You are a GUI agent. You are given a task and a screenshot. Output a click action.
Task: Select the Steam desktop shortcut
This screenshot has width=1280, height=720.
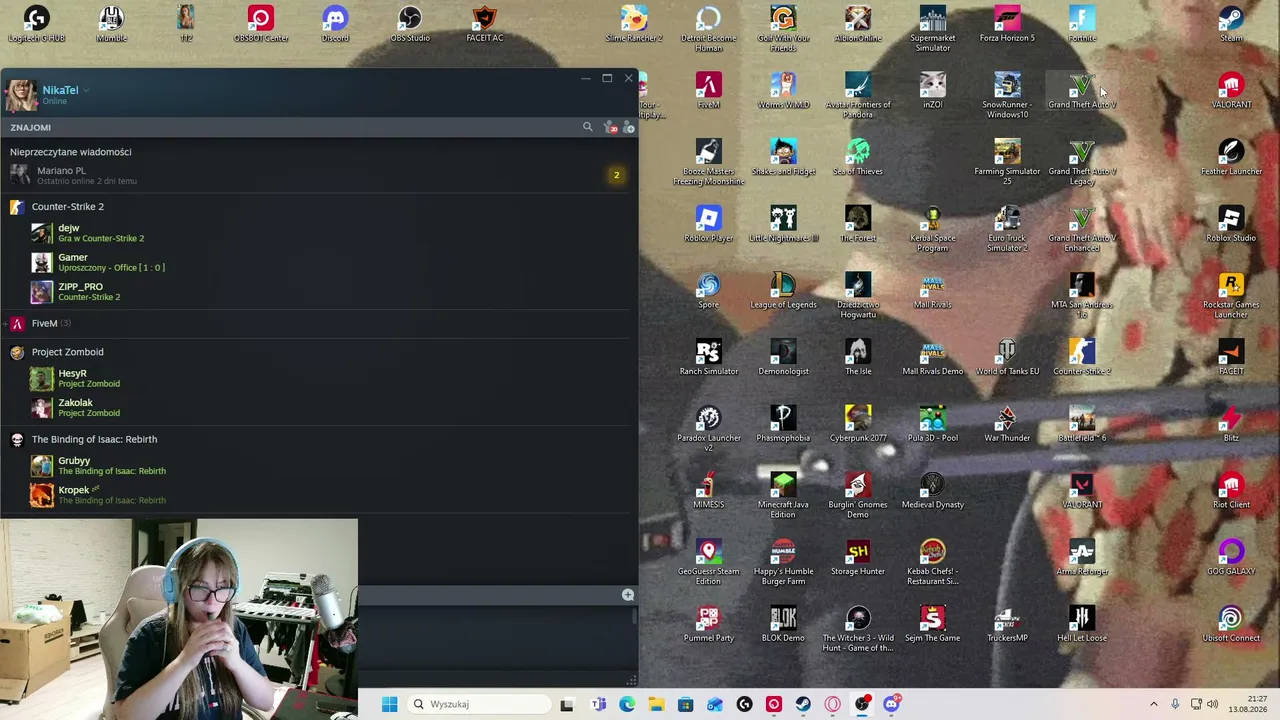pos(1231,24)
